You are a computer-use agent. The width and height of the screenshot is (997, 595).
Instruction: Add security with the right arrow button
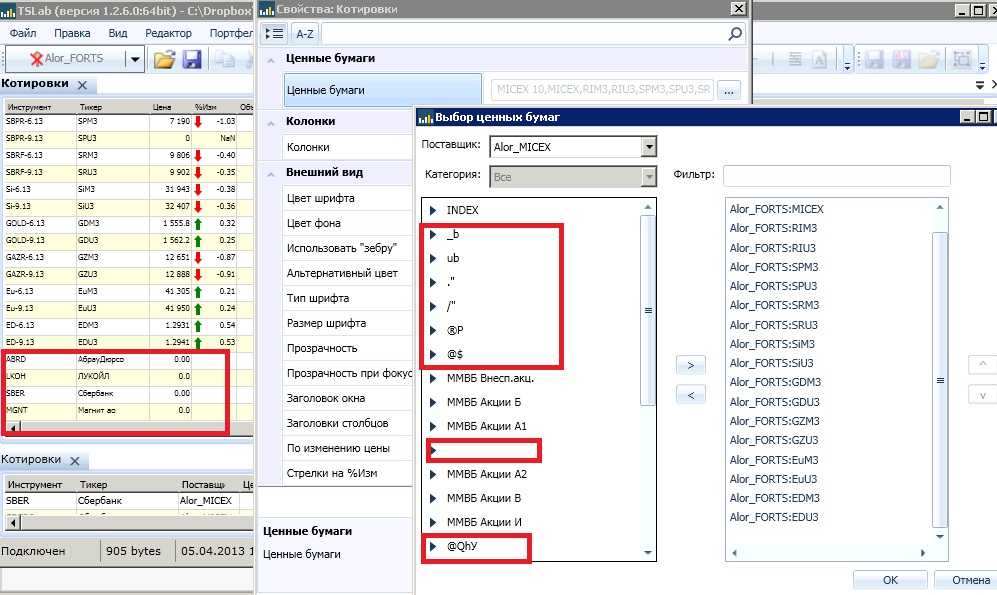[x=691, y=363]
